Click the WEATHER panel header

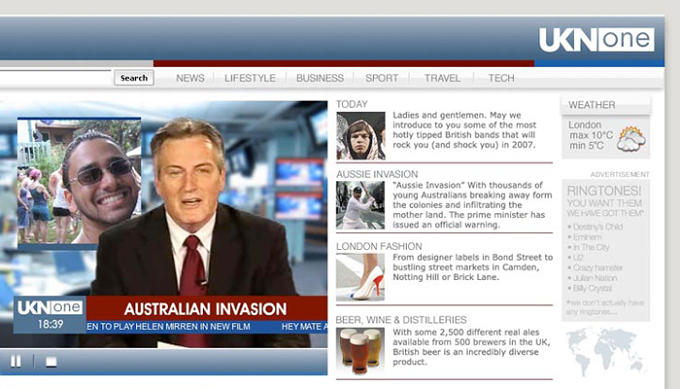pyautogui.click(x=606, y=105)
